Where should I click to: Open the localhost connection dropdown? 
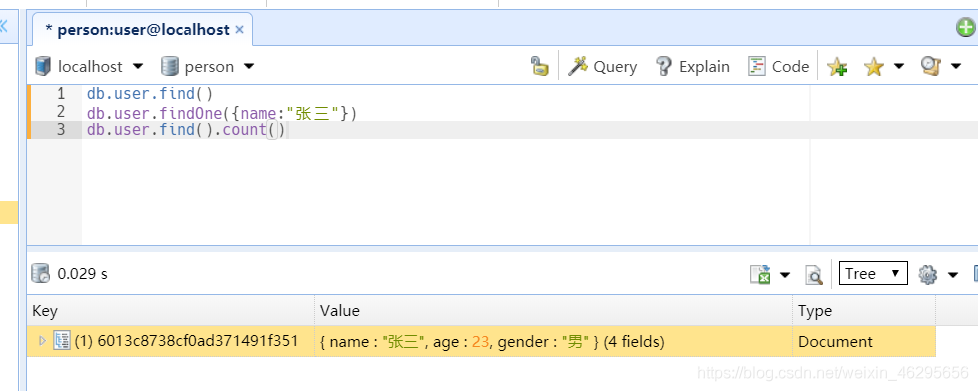click(89, 66)
